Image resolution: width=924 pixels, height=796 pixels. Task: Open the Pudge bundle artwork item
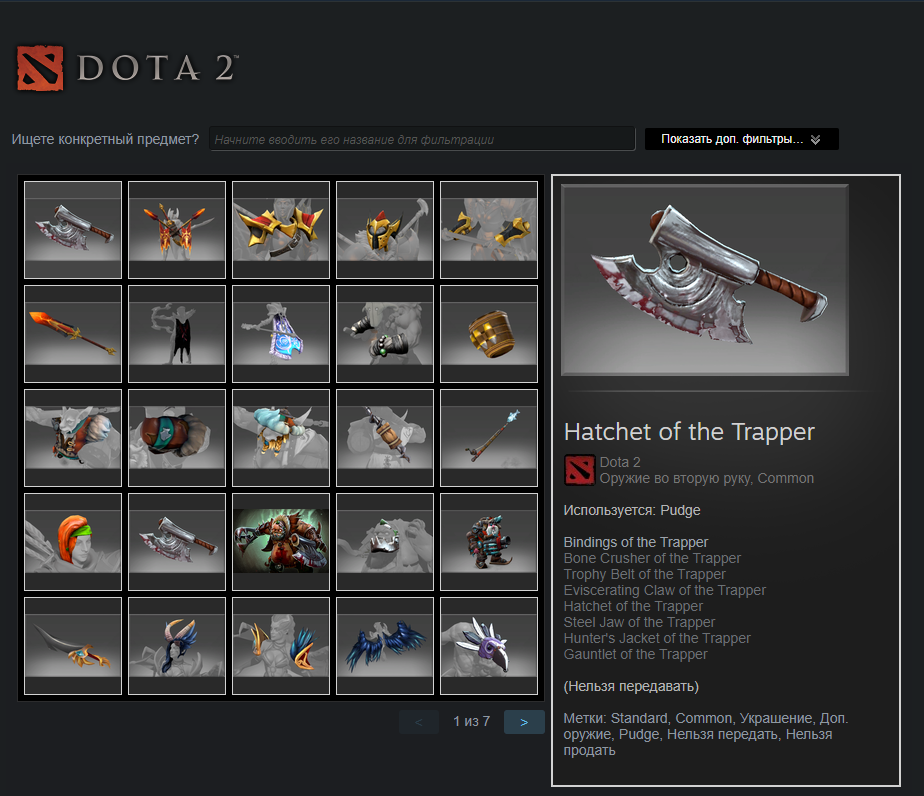tap(281, 541)
